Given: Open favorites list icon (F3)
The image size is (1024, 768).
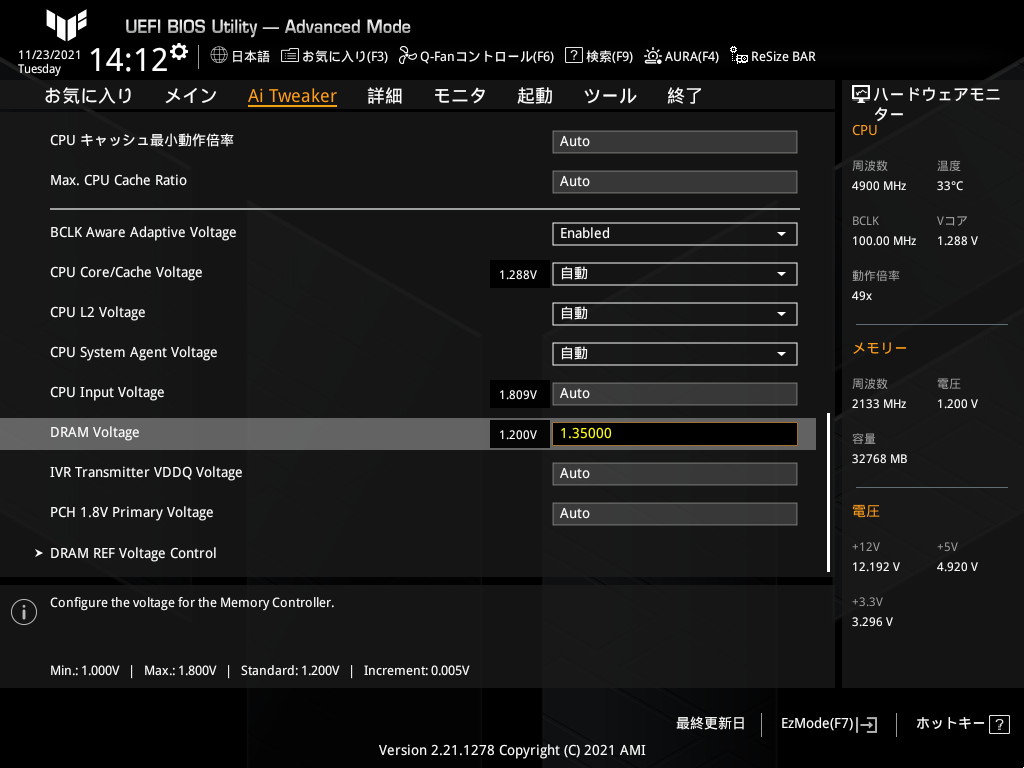Looking at the screenshot, I should point(289,56).
